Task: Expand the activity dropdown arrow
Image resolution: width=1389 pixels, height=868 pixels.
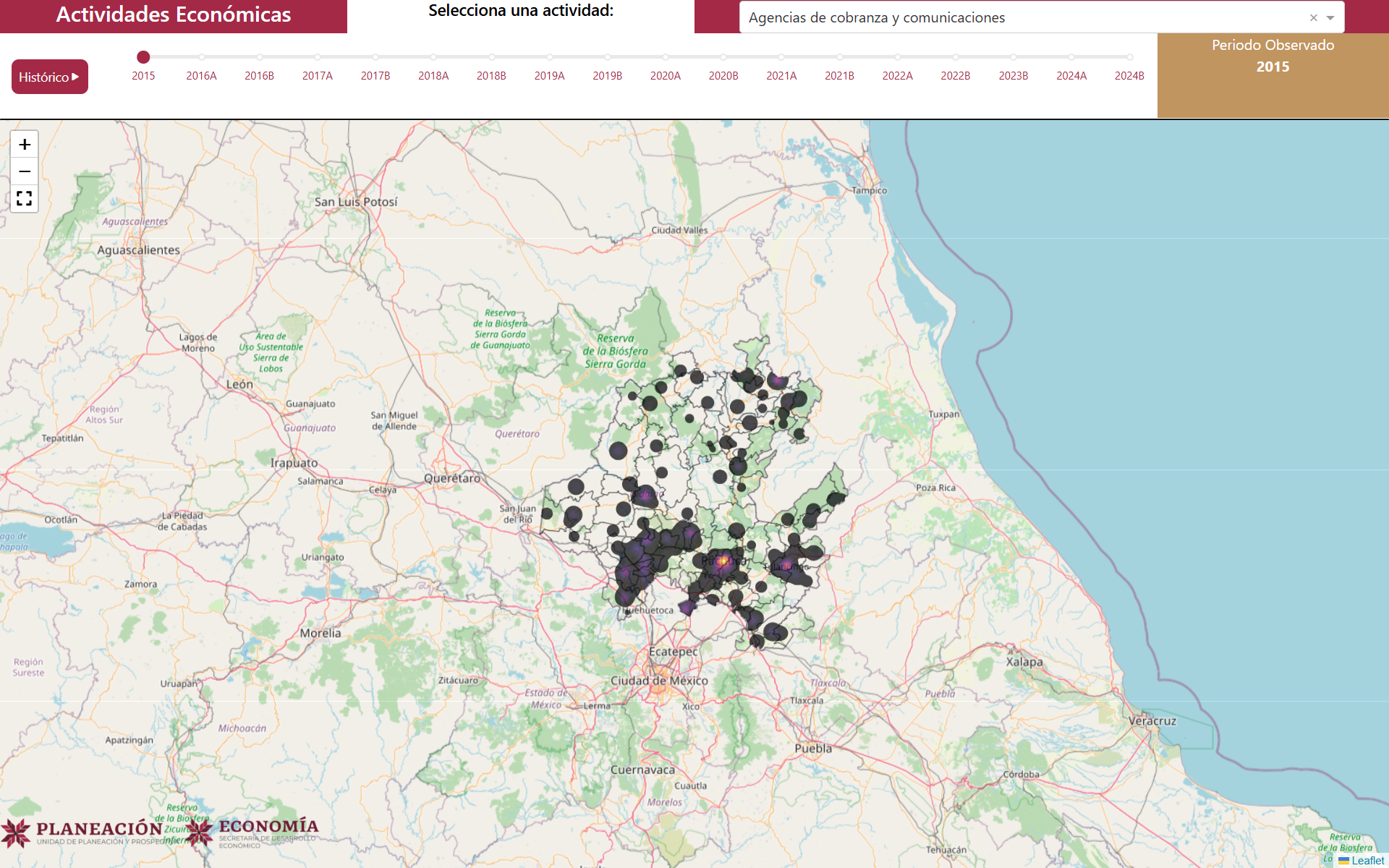Action: (x=1330, y=18)
